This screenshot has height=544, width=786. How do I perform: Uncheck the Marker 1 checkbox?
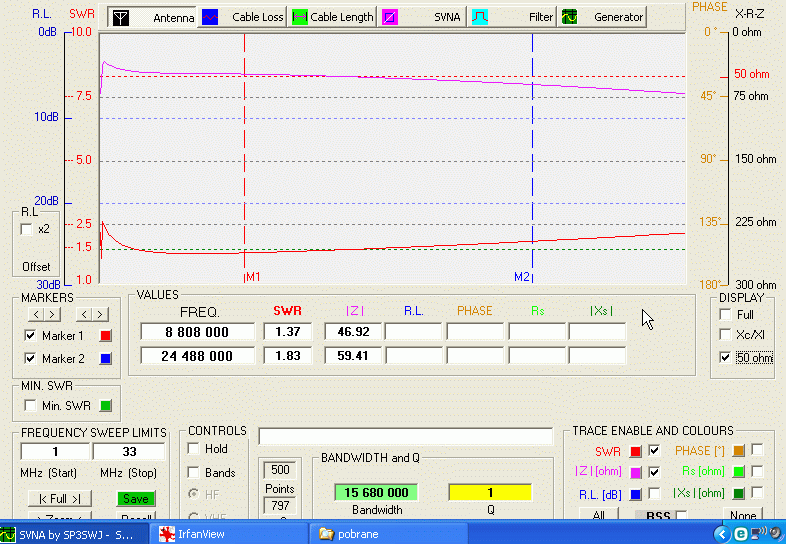point(30,335)
